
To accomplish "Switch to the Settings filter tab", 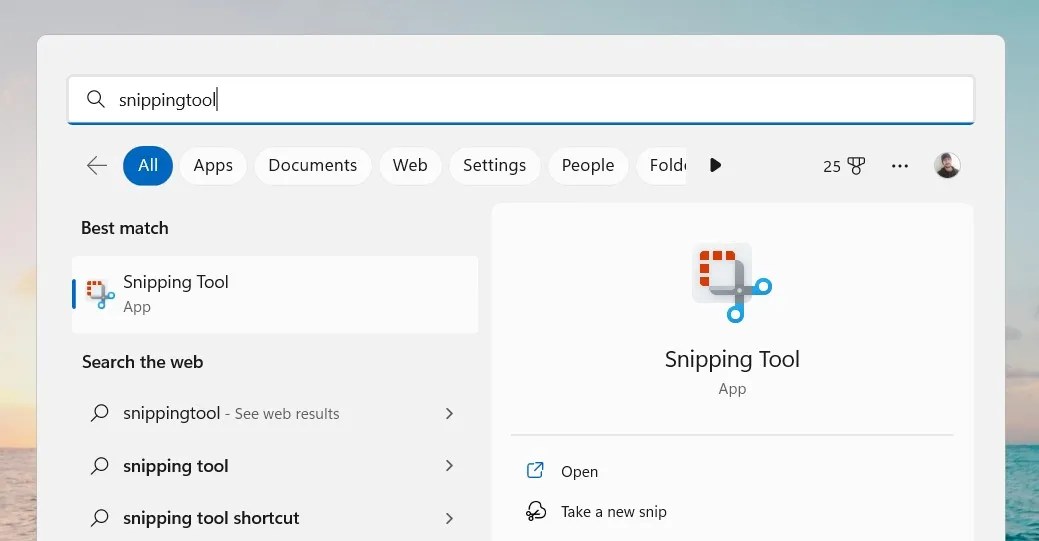I will click(x=494, y=165).
